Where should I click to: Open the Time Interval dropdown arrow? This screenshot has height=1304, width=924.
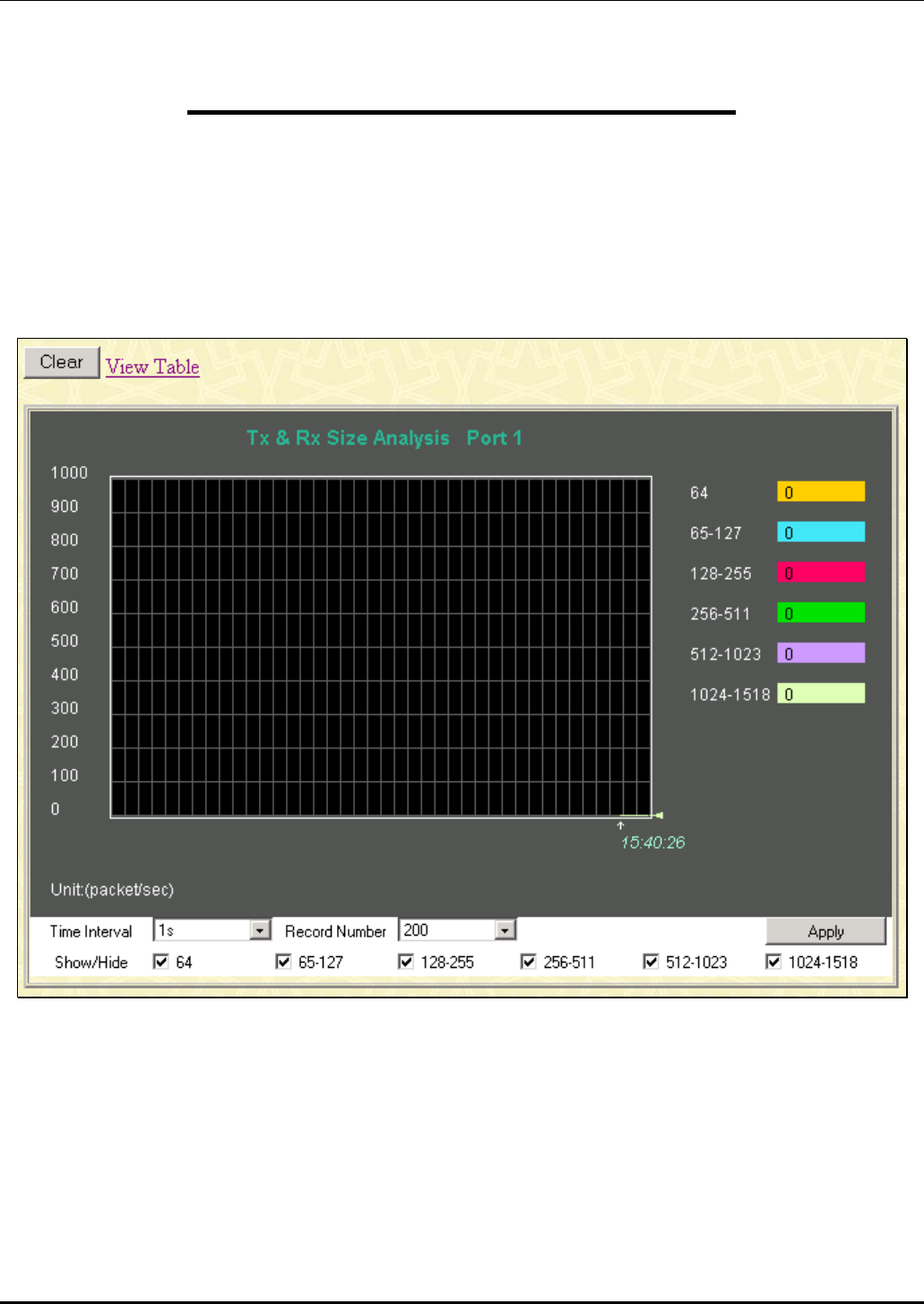coord(260,930)
